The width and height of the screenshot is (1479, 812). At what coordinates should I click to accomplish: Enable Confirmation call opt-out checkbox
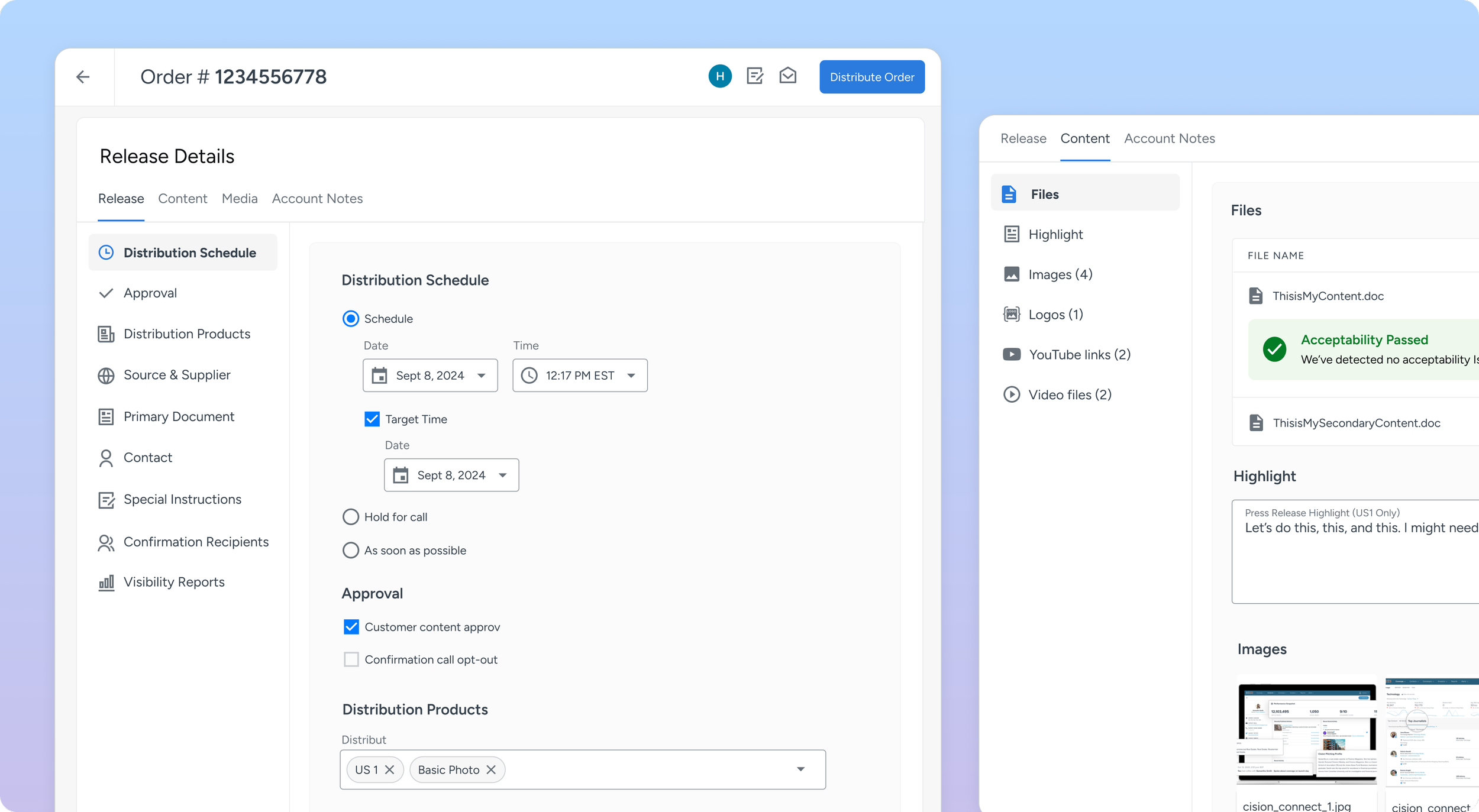pyautogui.click(x=351, y=659)
